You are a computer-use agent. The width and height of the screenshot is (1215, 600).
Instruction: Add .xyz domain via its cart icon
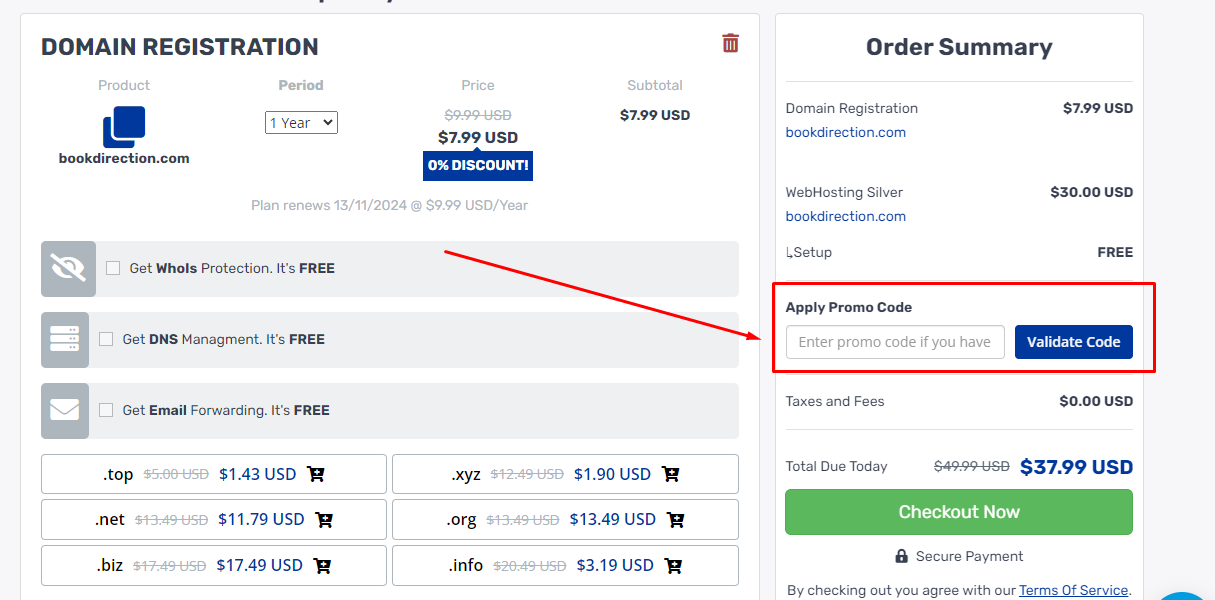pyautogui.click(x=671, y=473)
